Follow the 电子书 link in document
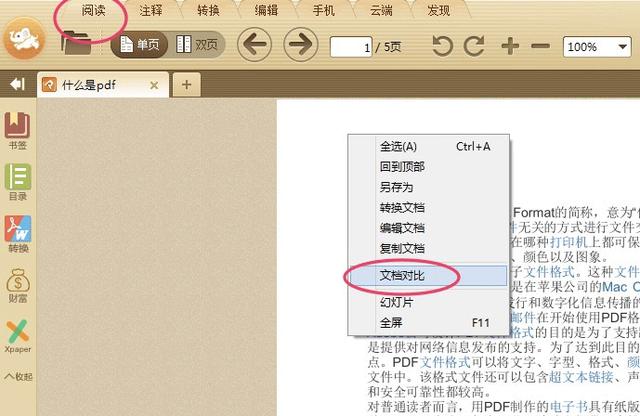The height and width of the screenshot is (416, 640). pos(569,407)
